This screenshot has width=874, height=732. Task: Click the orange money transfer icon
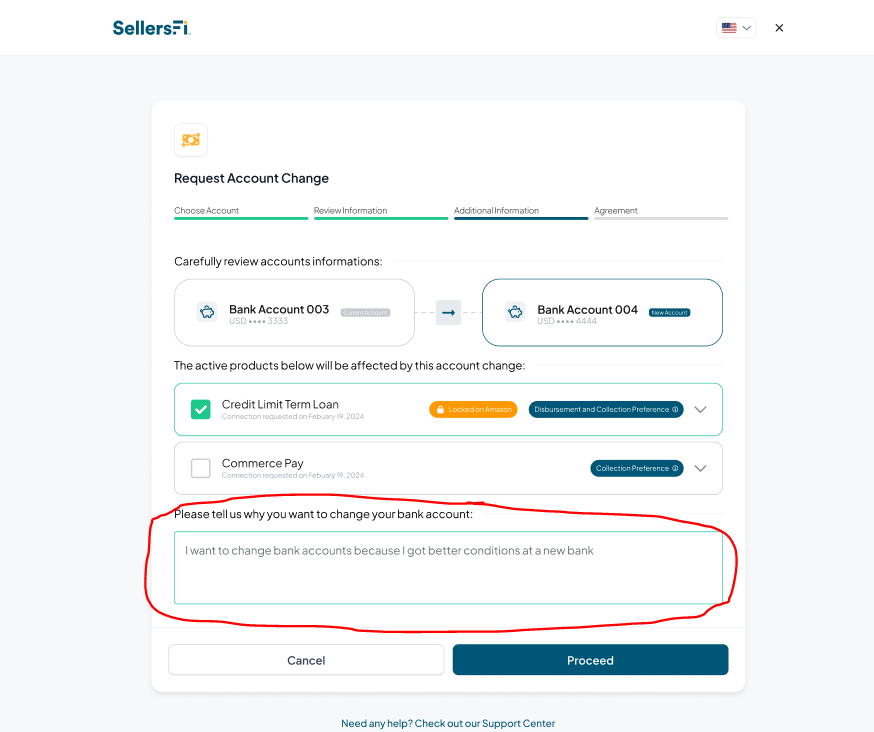[191, 140]
